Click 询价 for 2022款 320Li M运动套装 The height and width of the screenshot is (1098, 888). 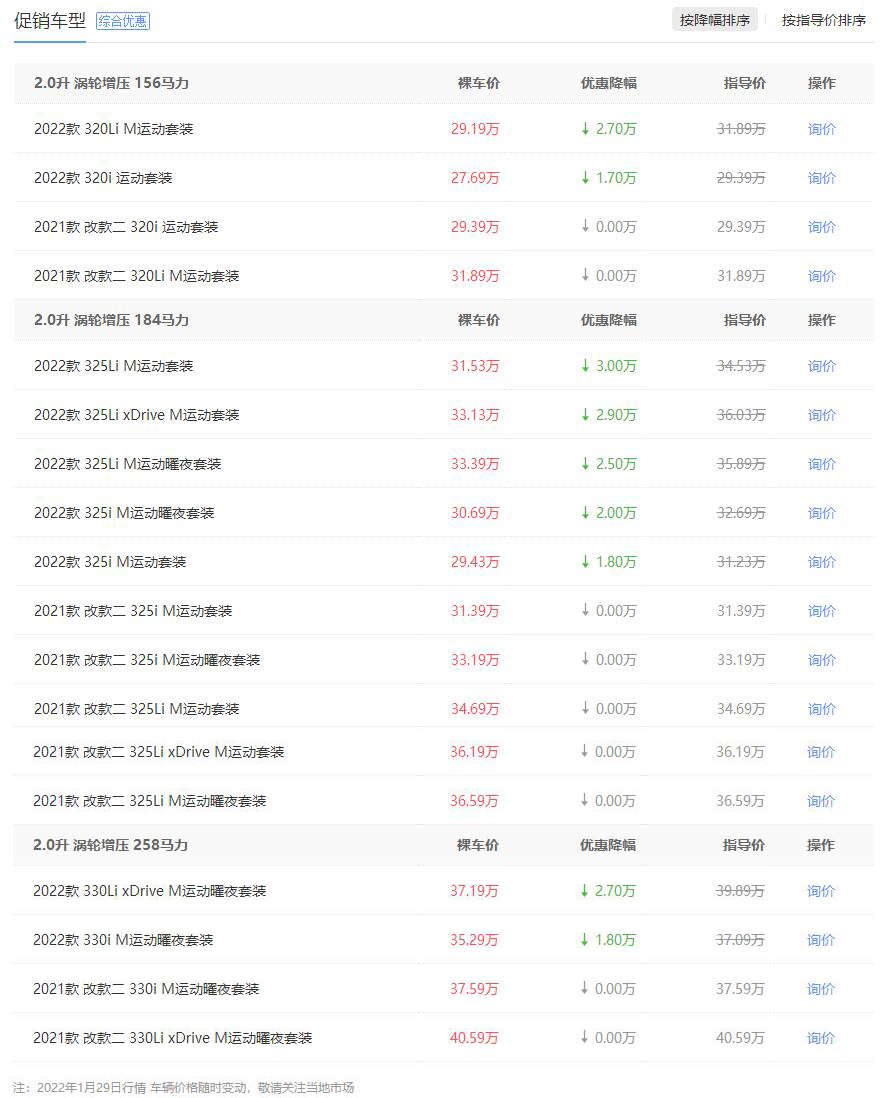[821, 129]
